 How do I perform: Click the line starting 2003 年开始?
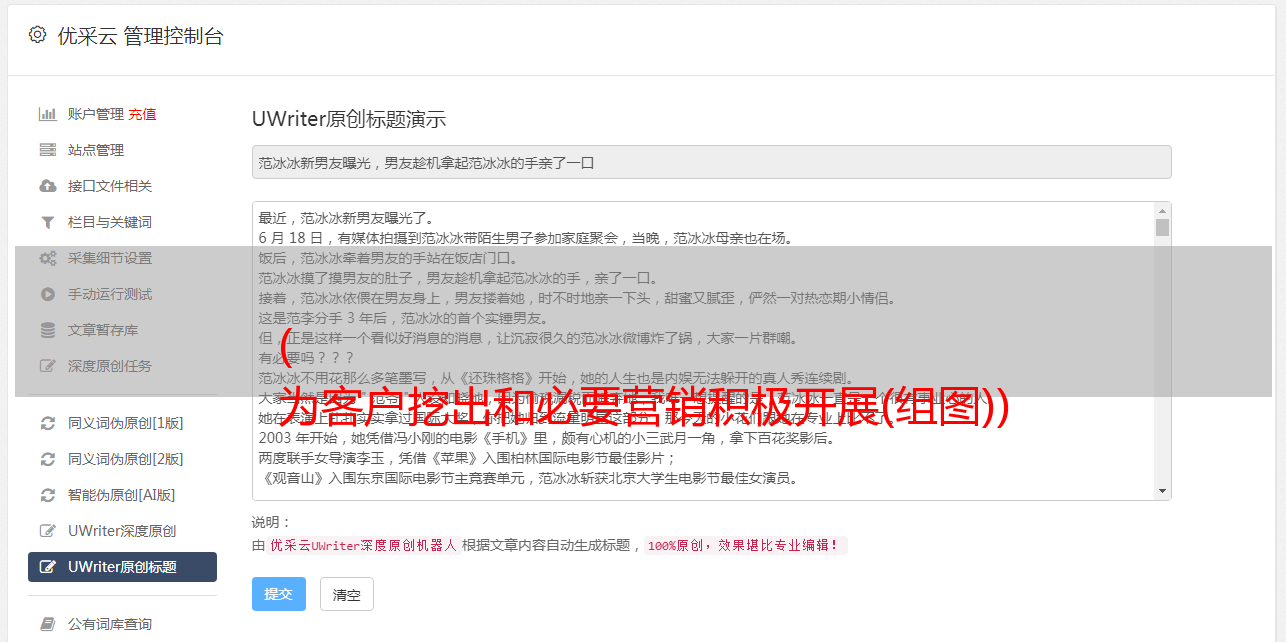547,438
